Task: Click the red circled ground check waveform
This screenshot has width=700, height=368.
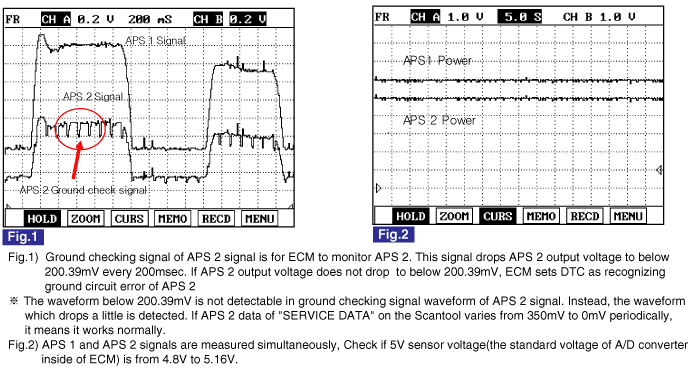Action: coord(80,129)
